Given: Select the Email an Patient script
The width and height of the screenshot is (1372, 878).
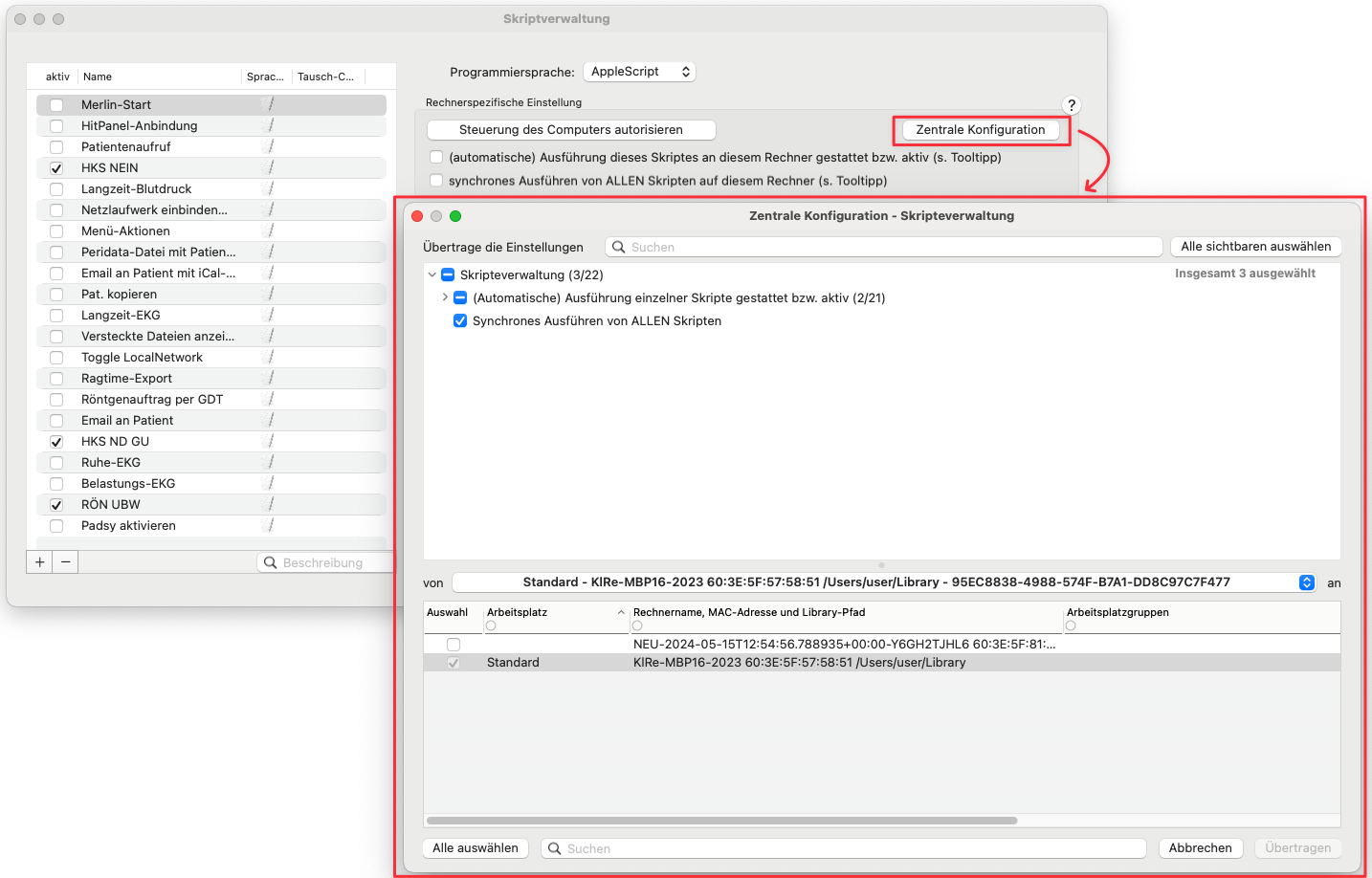Looking at the screenshot, I should [211, 421].
